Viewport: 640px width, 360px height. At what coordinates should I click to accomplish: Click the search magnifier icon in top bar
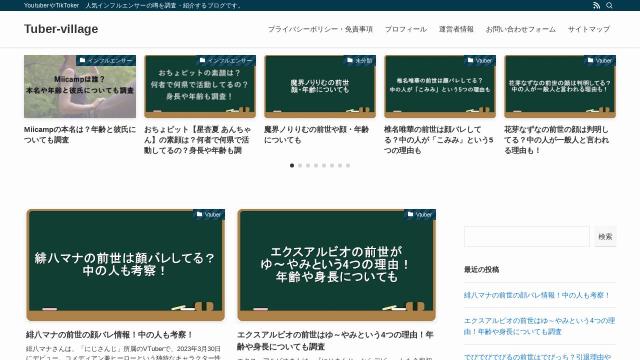[609, 5]
